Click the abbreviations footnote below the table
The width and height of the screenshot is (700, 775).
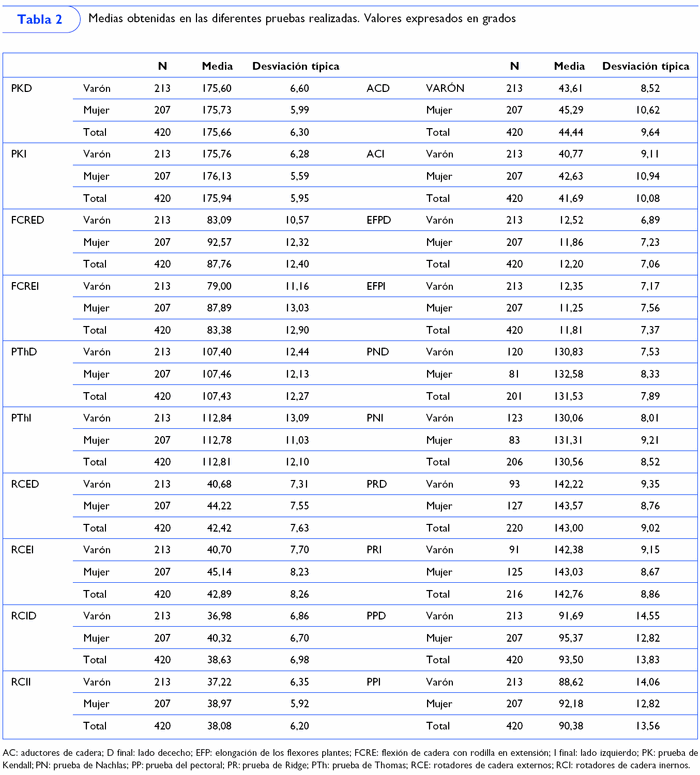point(349,756)
